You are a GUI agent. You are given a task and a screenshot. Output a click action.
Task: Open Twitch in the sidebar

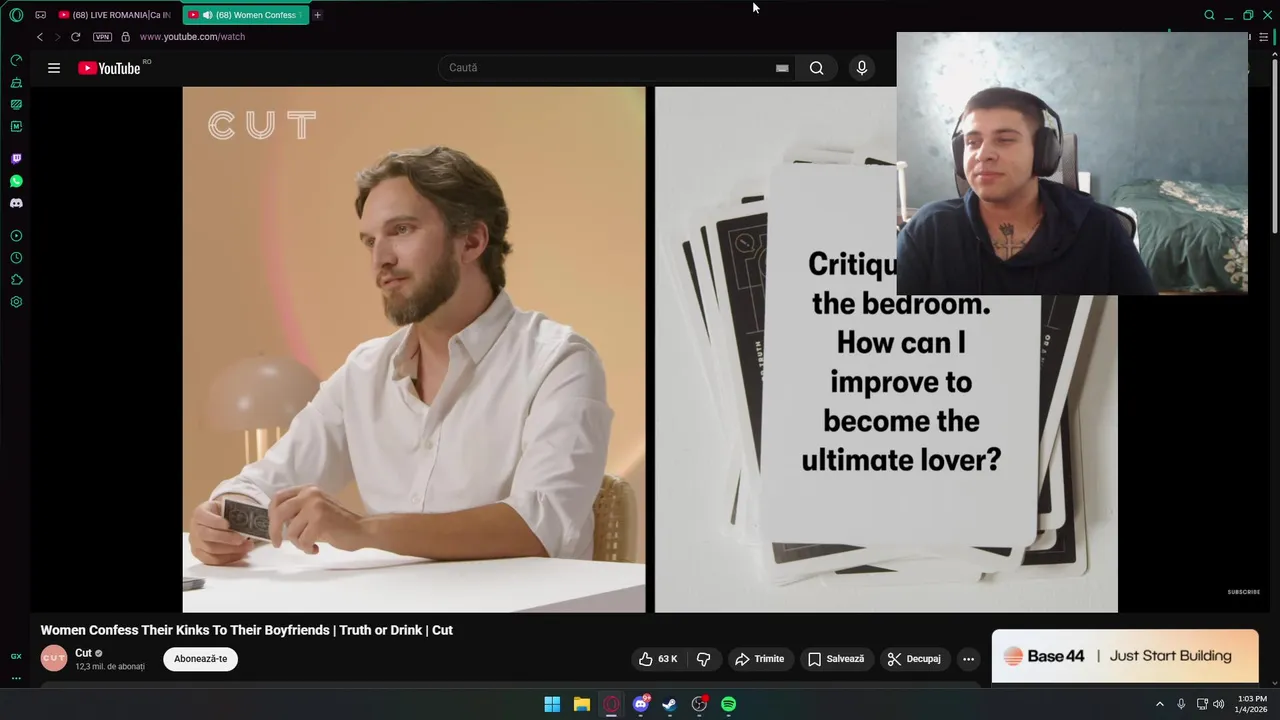tap(16, 159)
